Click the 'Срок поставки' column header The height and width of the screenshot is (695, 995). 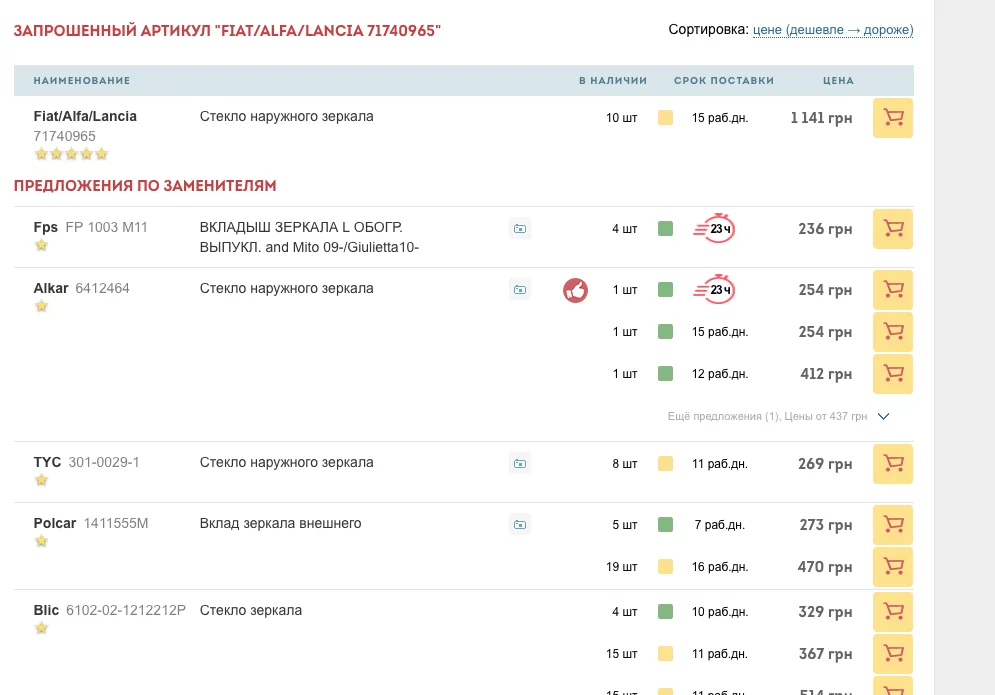click(724, 81)
